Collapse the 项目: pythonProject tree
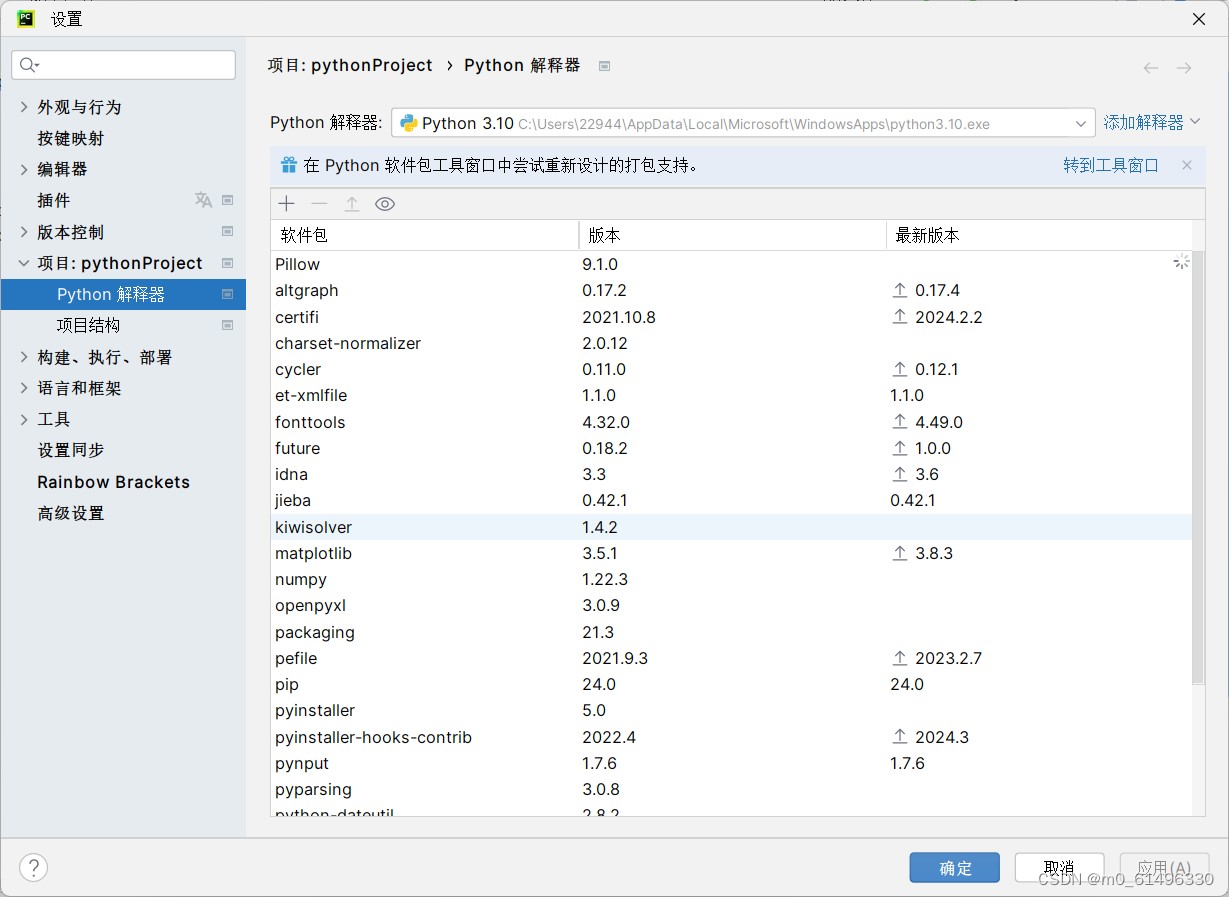This screenshot has height=897, width=1229. [22, 263]
